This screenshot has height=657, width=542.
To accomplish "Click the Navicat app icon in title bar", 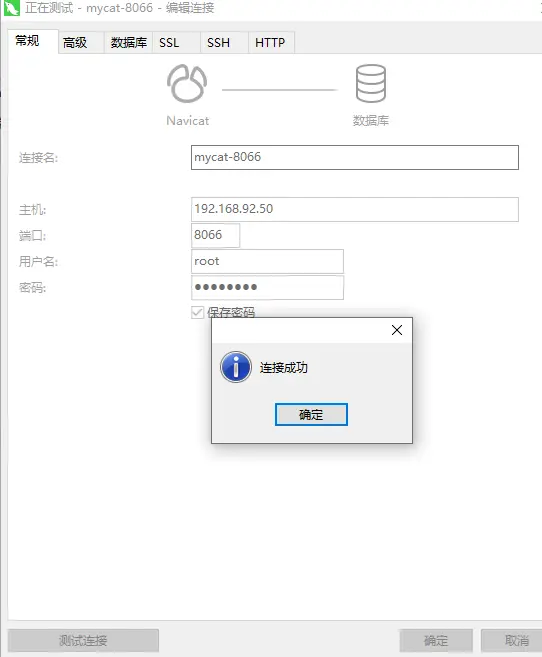I will [x=12, y=8].
